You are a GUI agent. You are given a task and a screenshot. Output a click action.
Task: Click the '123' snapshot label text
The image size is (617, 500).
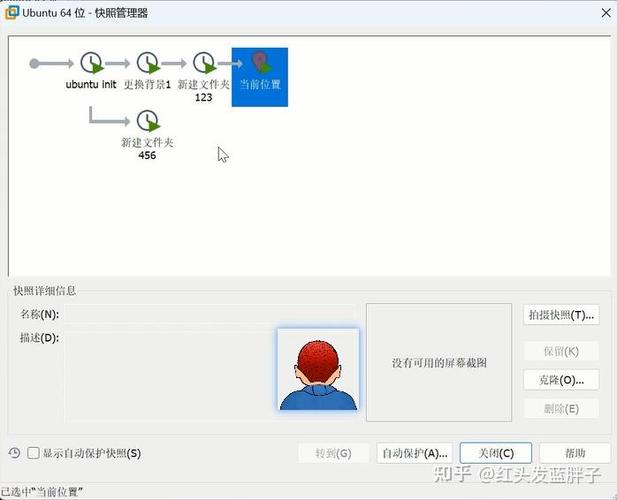point(203,98)
